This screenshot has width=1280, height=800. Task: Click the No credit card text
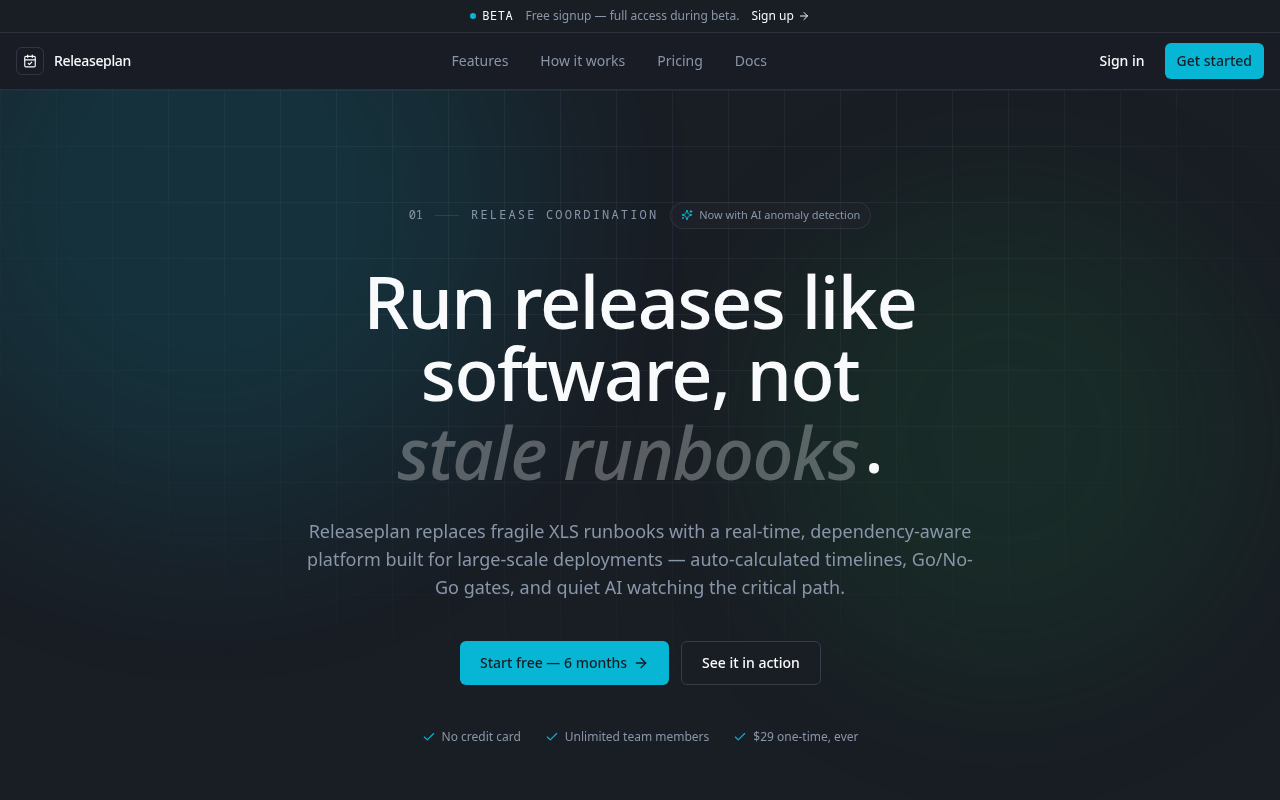coord(481,737)
